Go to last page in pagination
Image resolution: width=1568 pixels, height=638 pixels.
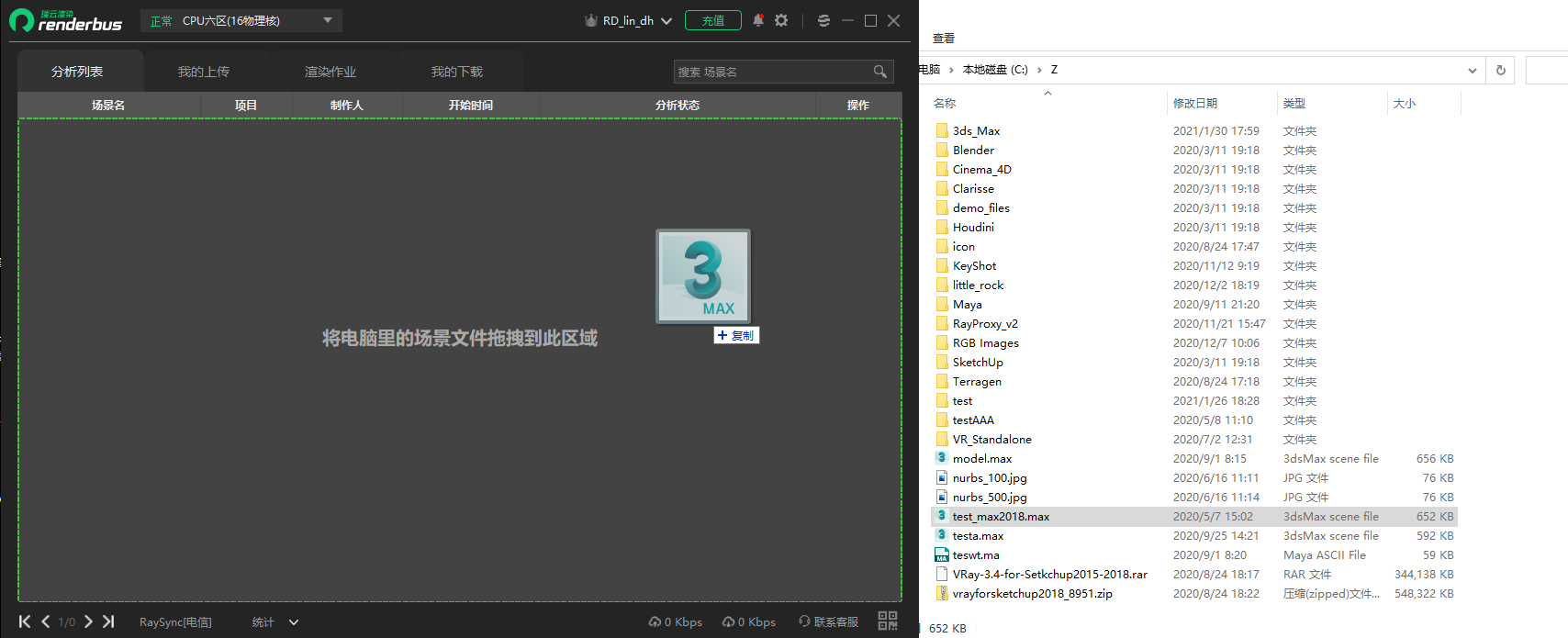[108, 621]
